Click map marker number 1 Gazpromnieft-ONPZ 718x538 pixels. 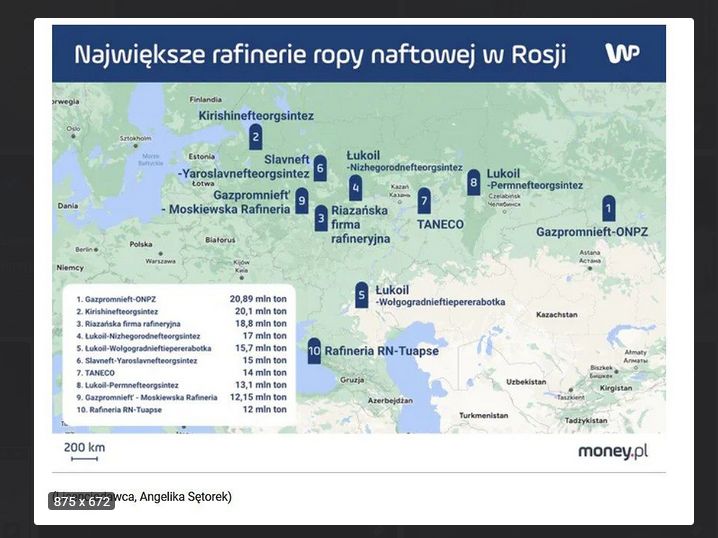(x=608, y=208)
